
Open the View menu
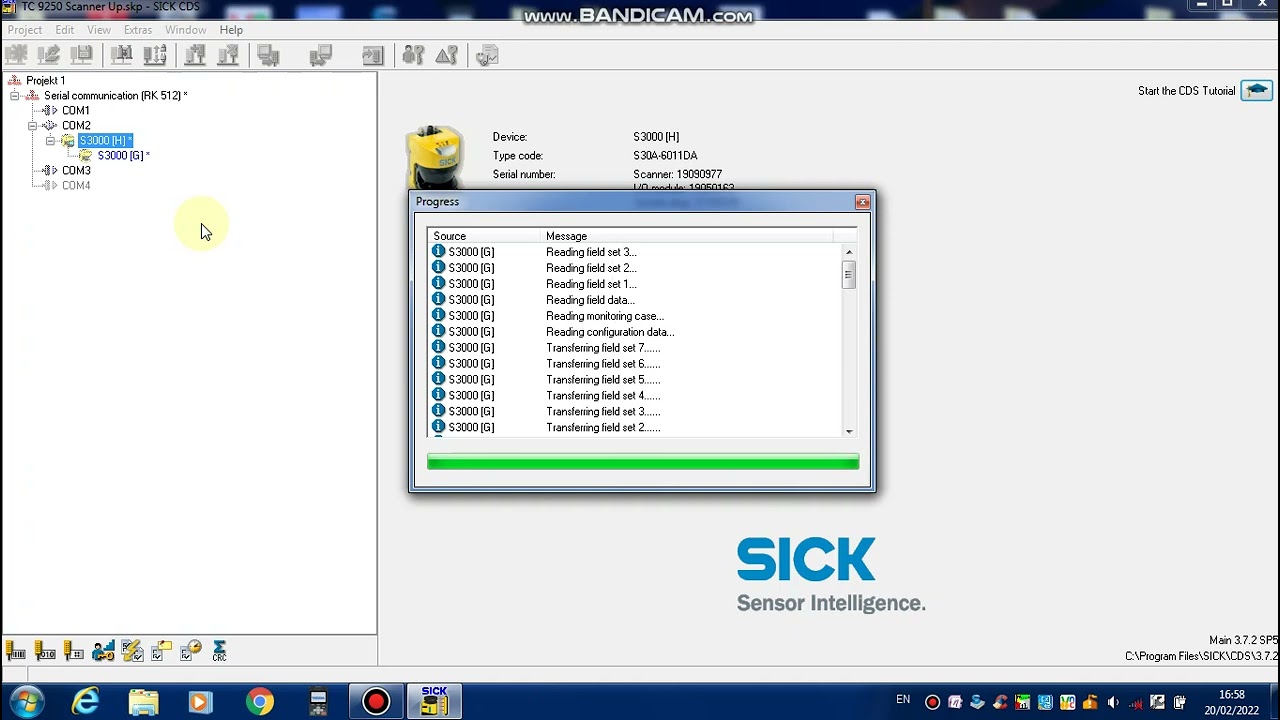click(98, 30)
